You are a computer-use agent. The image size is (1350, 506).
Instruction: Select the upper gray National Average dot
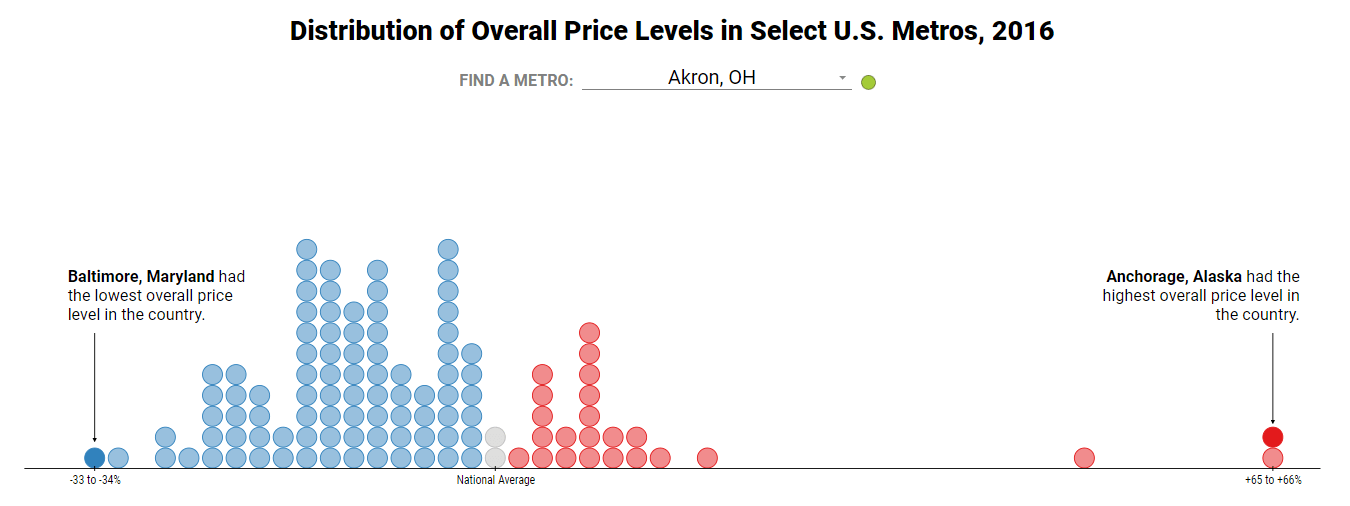[495, 437]
